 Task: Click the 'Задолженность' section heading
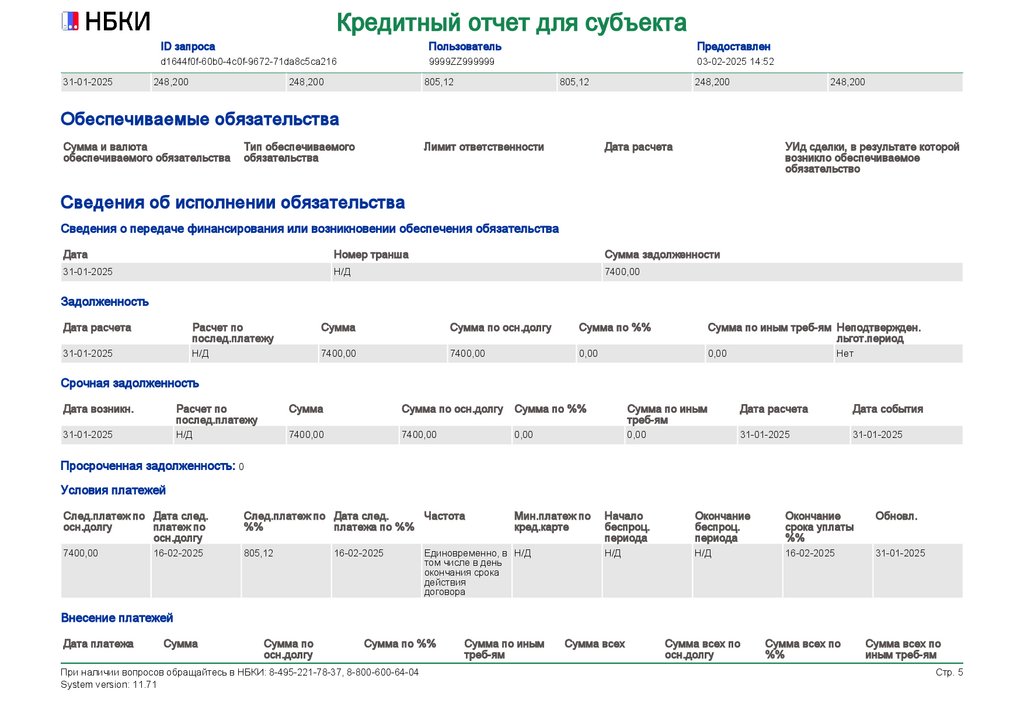104,302
